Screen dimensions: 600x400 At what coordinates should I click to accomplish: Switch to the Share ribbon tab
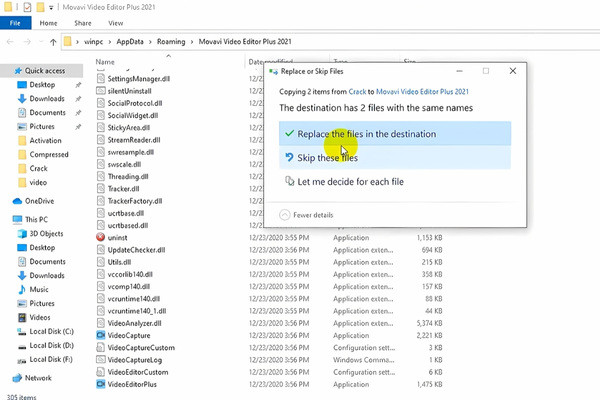pos(83,23)
